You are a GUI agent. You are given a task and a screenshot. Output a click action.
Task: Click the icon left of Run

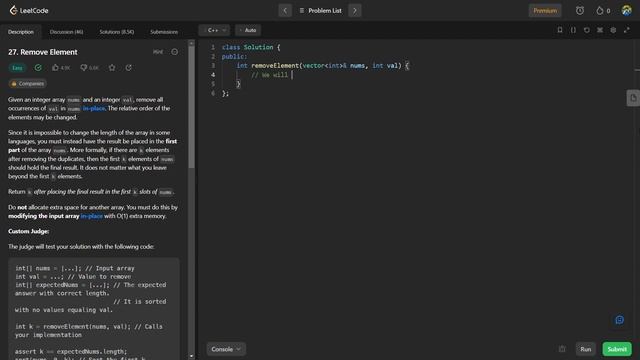(562, 349)
